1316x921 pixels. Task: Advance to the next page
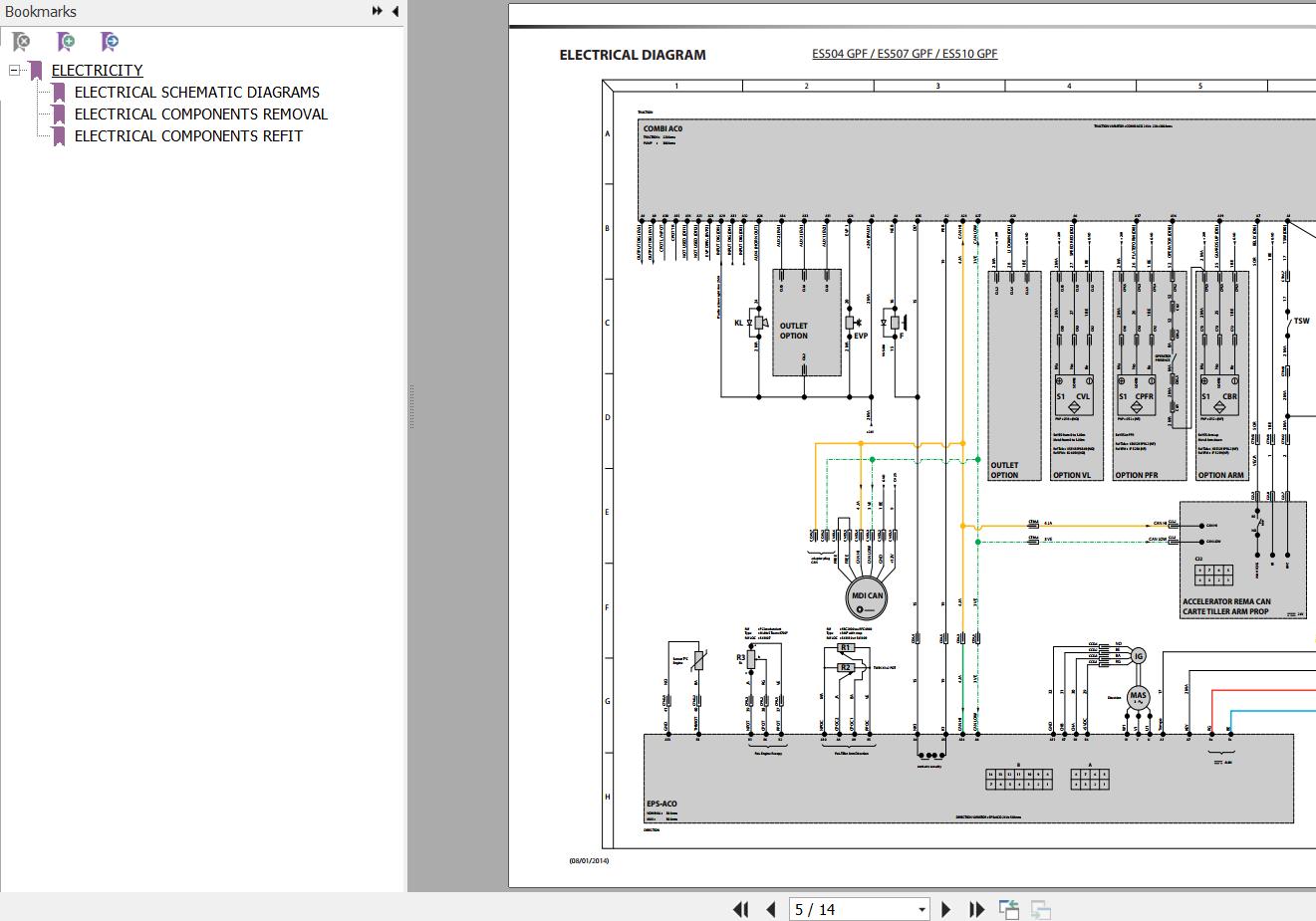(946, 909)
